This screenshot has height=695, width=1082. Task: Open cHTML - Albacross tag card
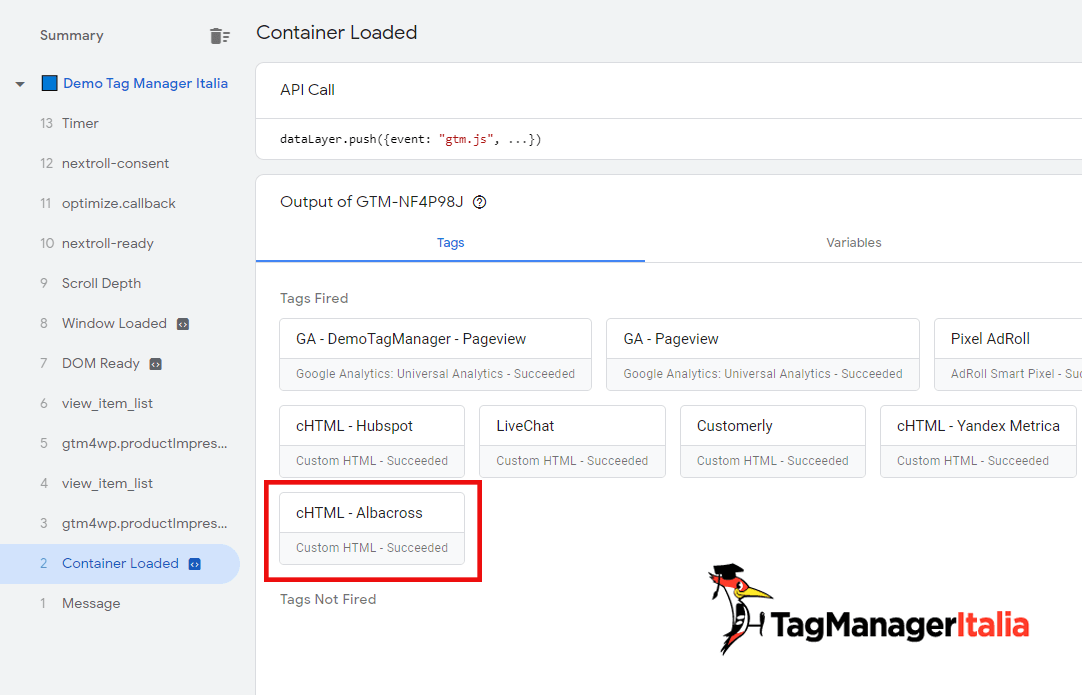coord(372,529)
